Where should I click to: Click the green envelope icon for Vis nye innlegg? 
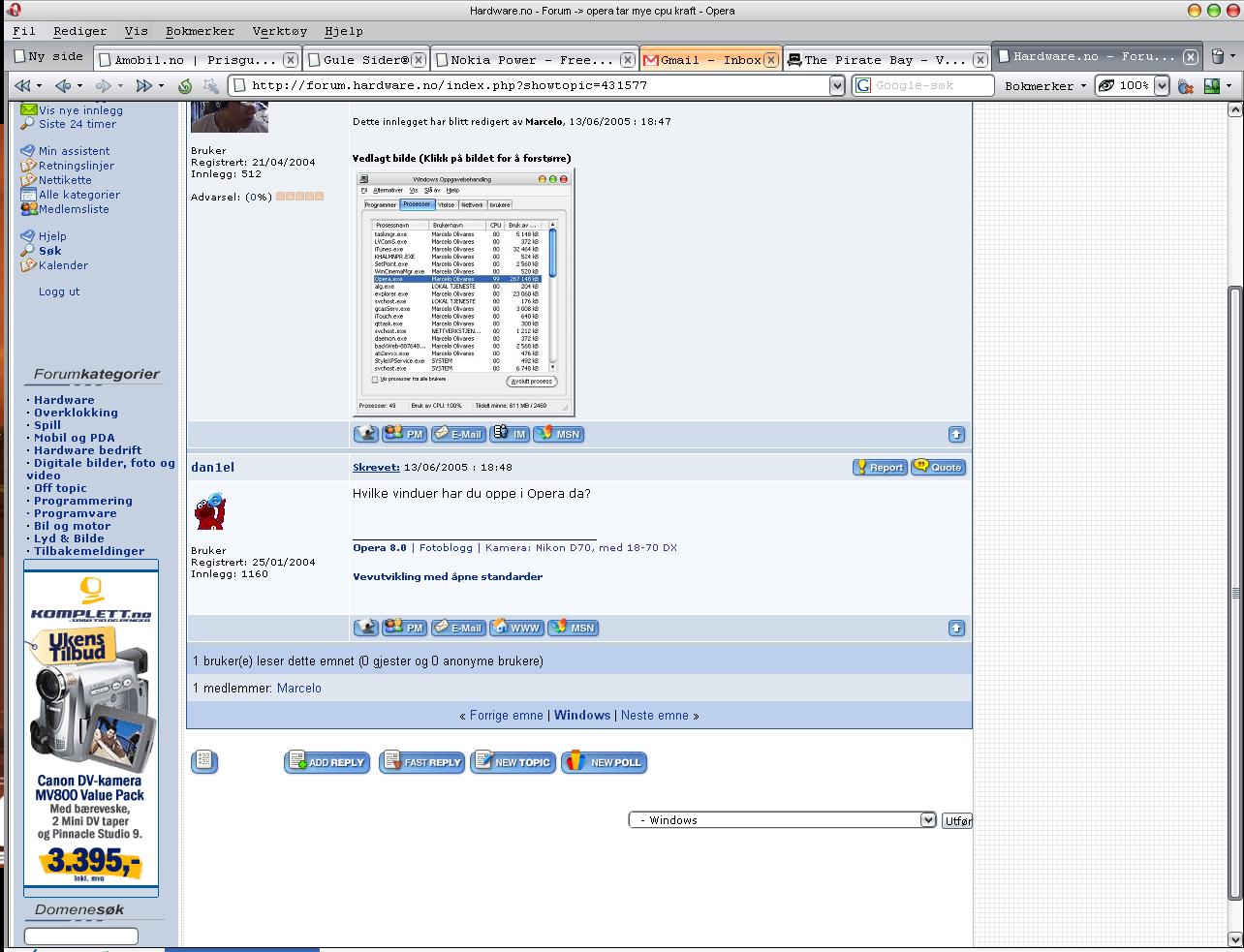point(28,110)
